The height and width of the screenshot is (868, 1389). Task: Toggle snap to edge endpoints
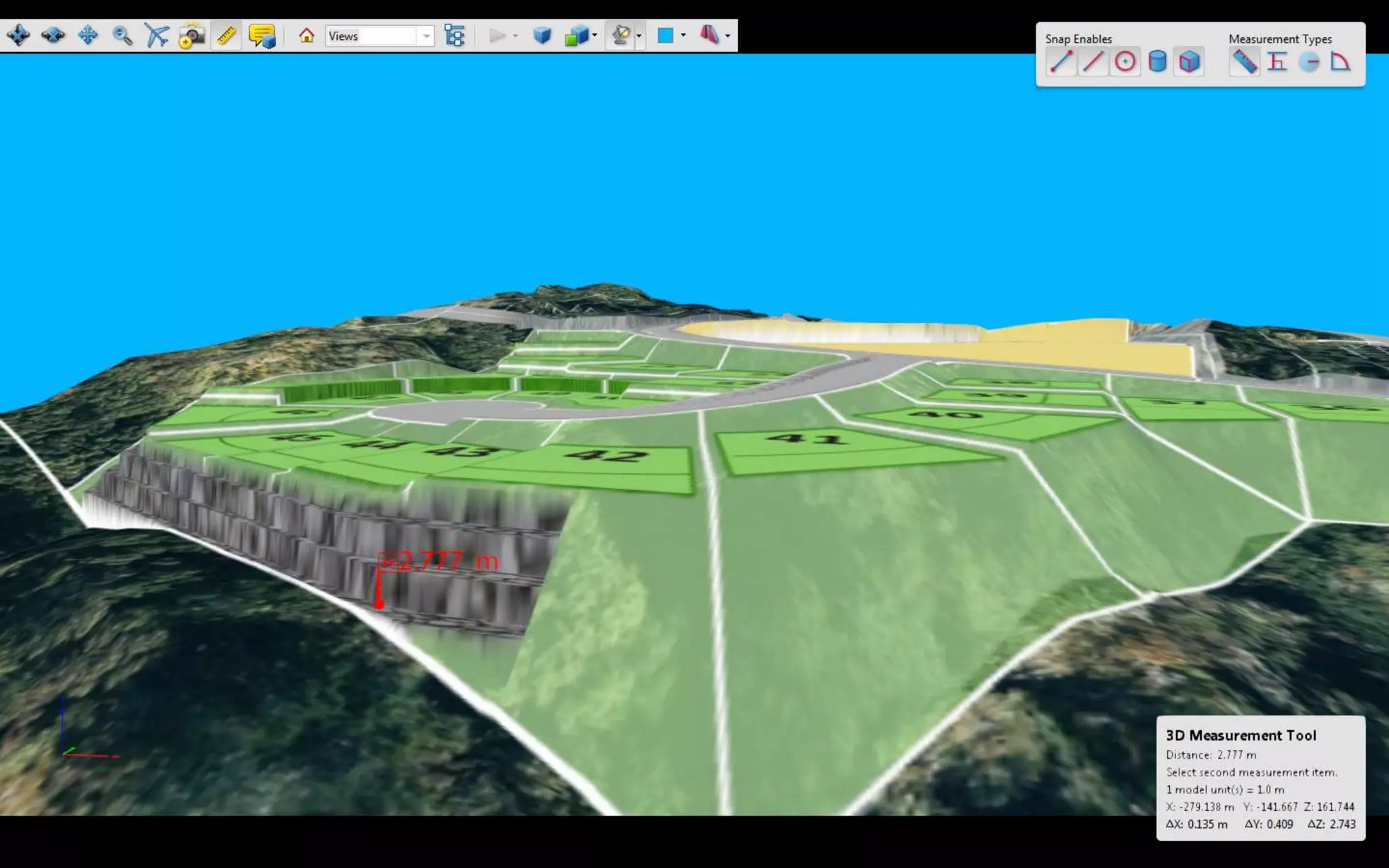1061,62
